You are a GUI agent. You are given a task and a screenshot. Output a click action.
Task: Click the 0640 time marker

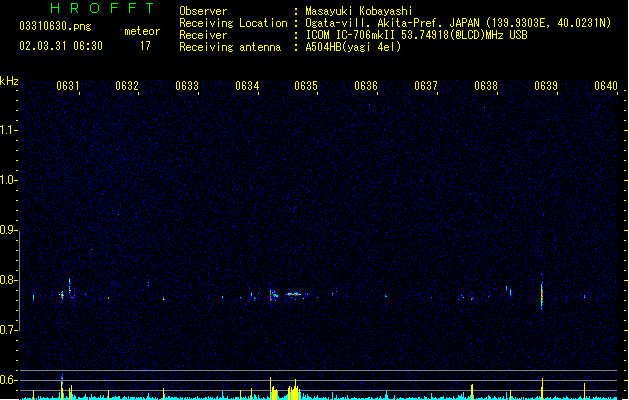[606, 86]
